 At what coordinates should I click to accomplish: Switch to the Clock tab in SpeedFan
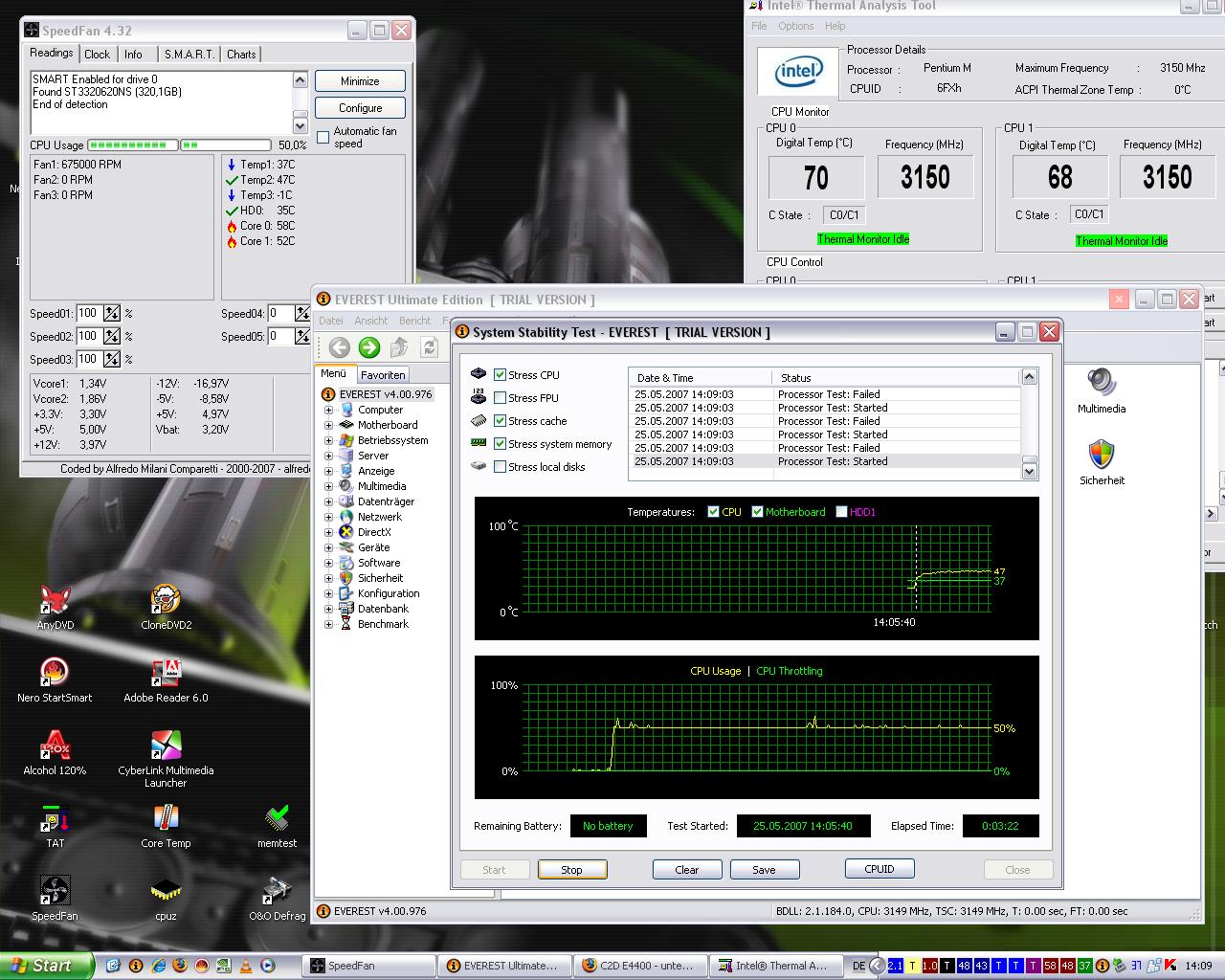pos(97,55)
